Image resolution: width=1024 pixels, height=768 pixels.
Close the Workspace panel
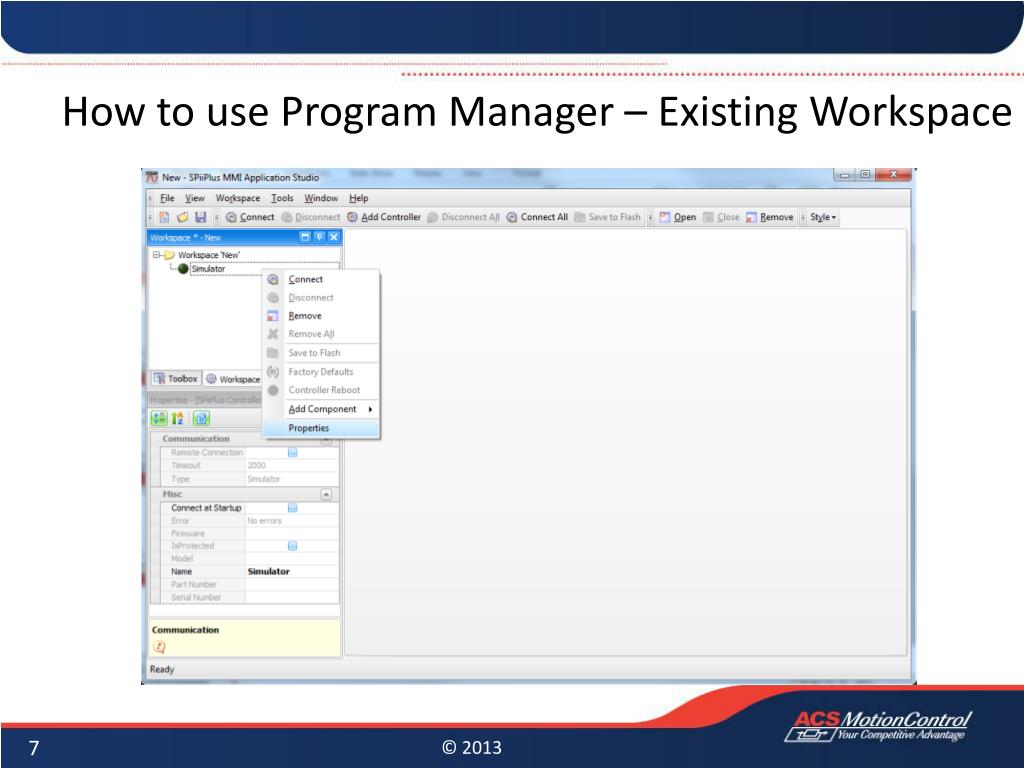(334, 237)
